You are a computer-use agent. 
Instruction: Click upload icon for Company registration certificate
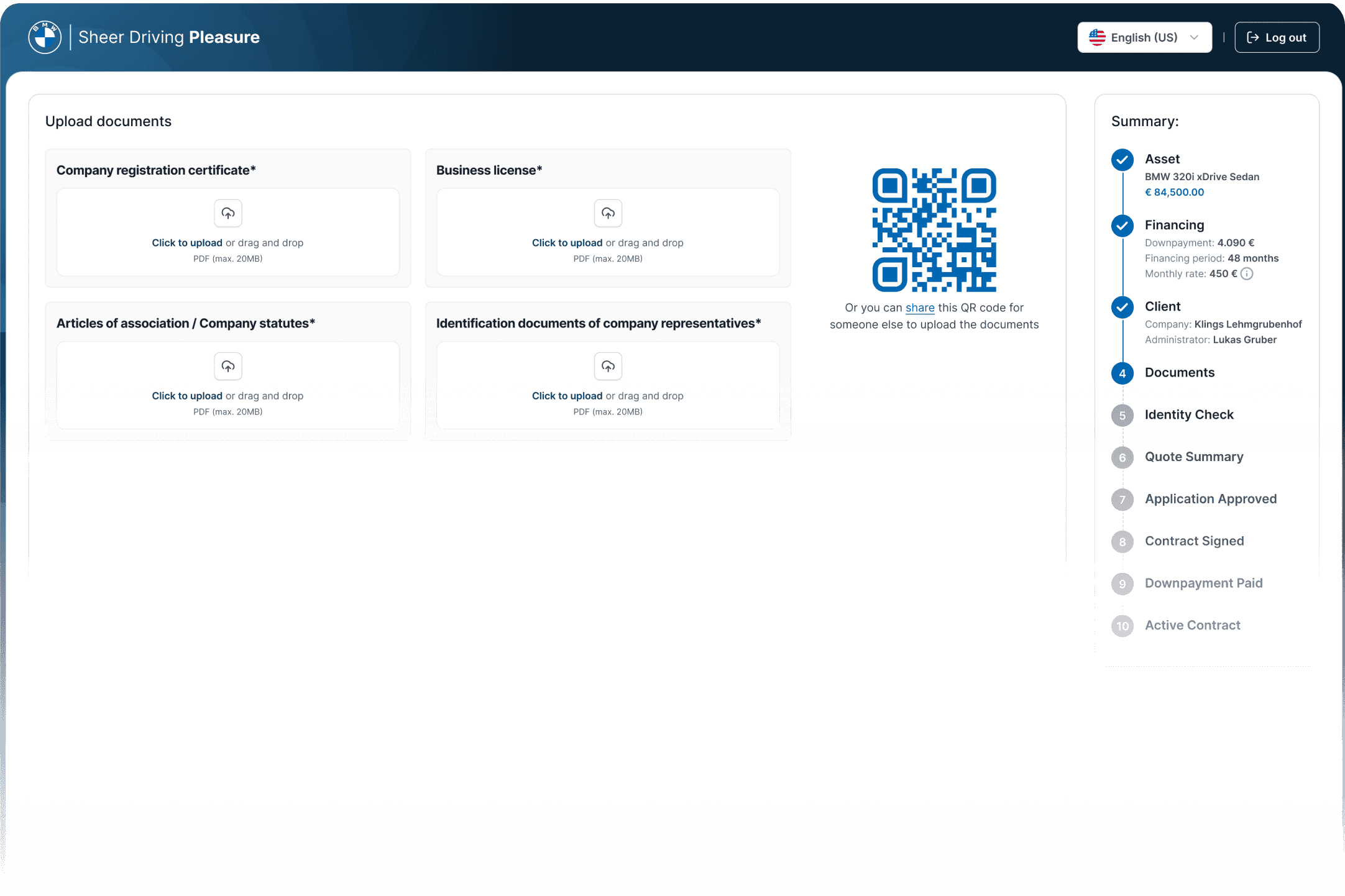pyautogui.click(x=228, y=213)
